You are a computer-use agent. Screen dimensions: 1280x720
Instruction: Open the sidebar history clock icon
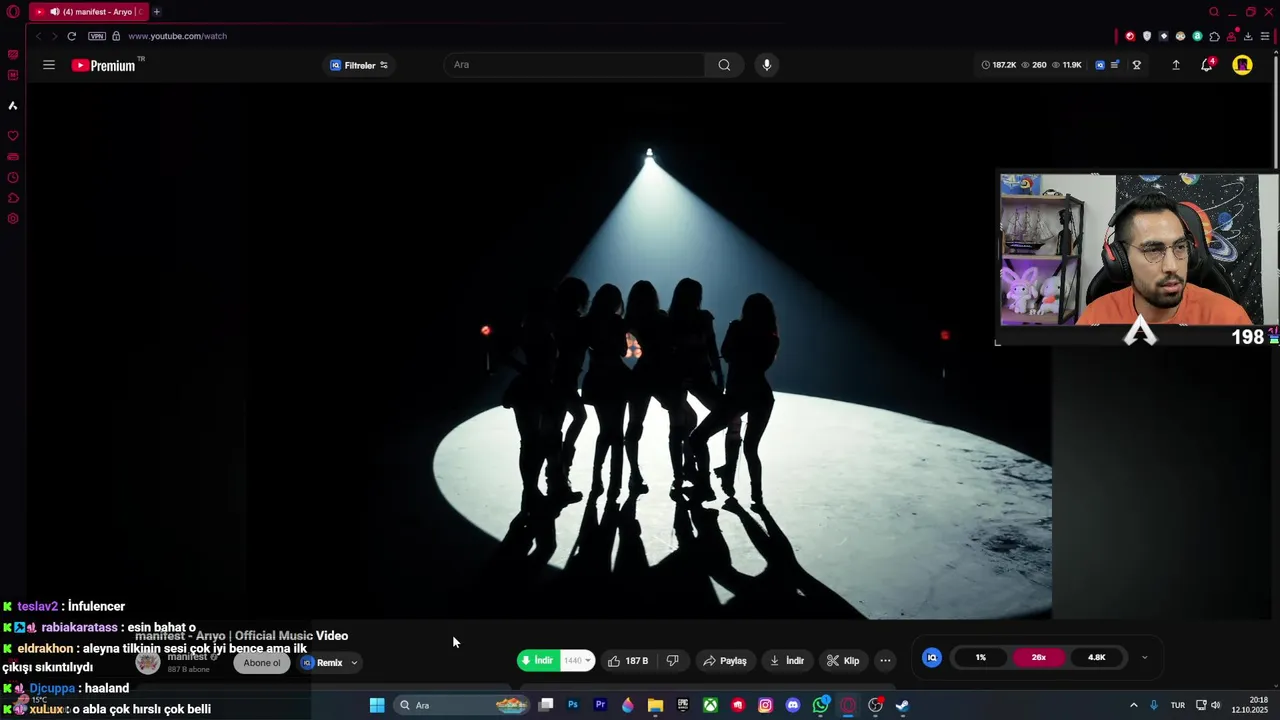pos(13,178)
